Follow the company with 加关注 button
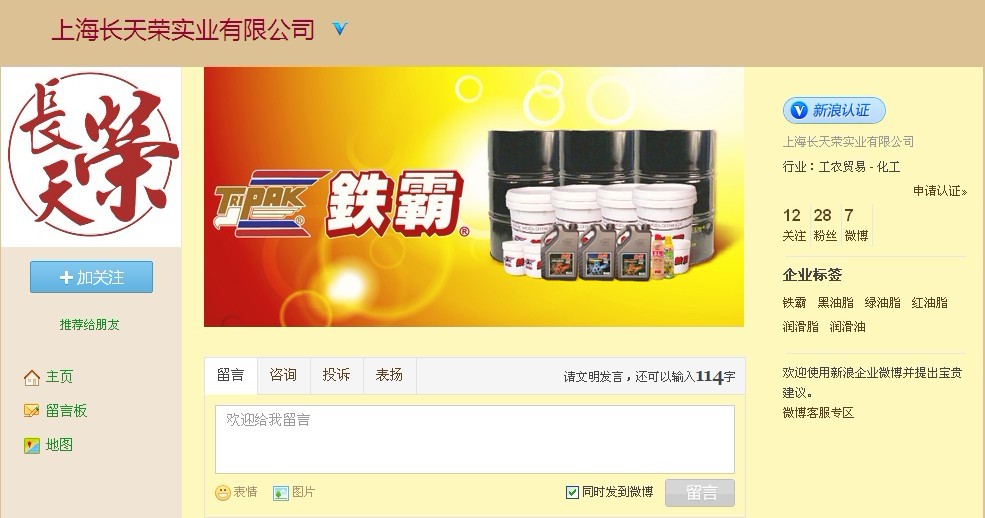The width and height of the screenshot is (985, 518). [91, 277]
